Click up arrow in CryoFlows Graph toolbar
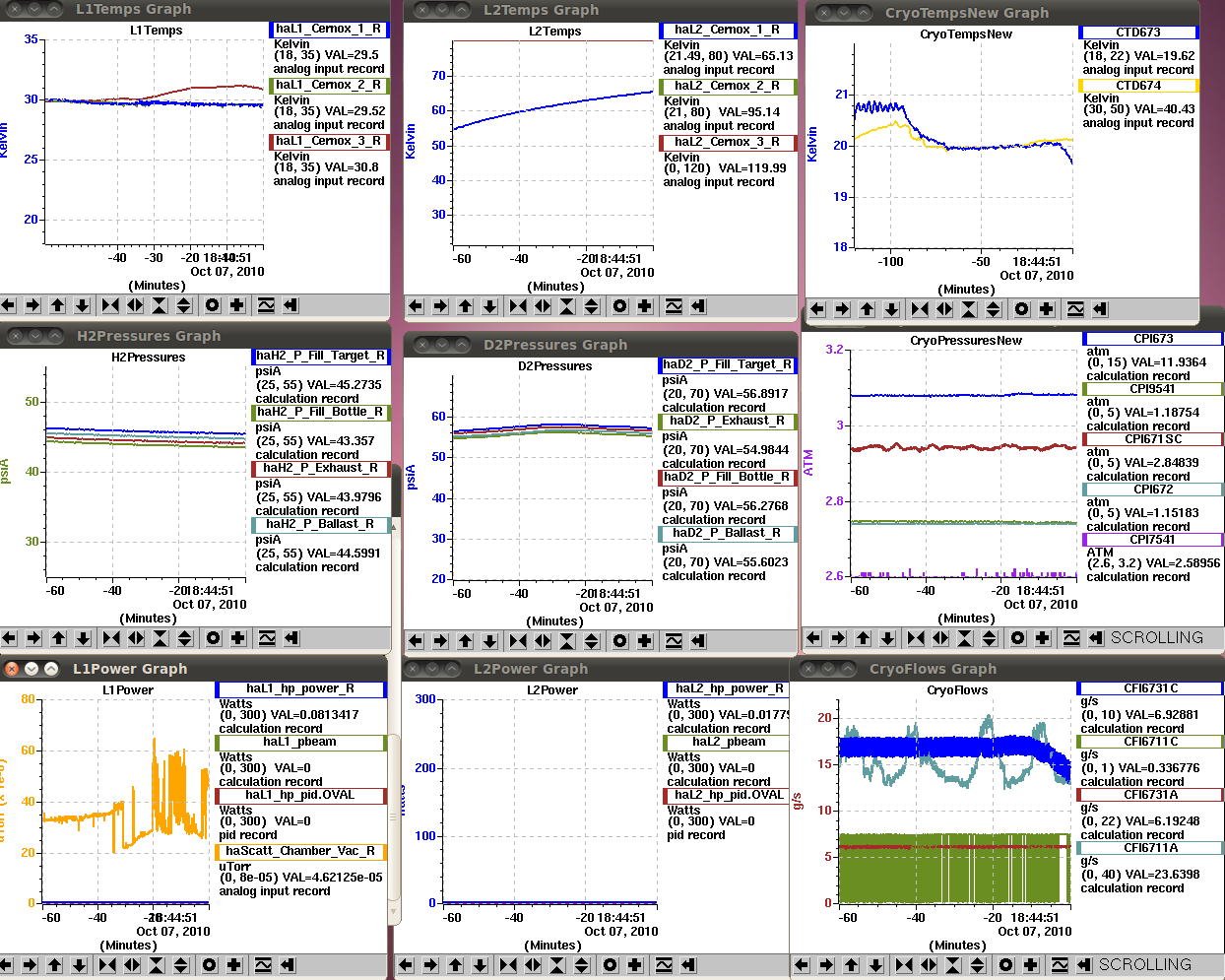 tap(851, 965)
